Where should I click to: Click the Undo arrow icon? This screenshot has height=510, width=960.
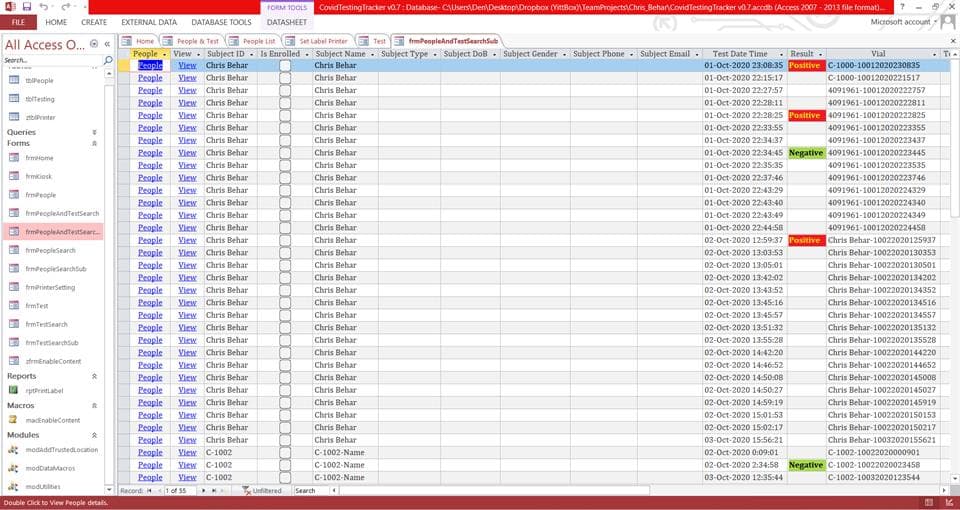point(44,7)
